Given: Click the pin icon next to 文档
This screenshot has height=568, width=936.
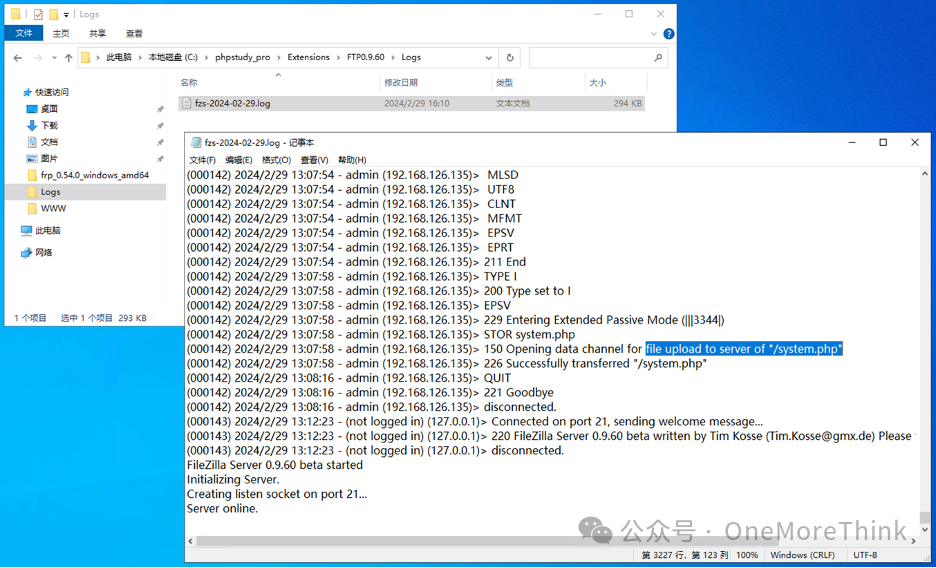Looking at the screenshot, I should (x=160, y=143).
